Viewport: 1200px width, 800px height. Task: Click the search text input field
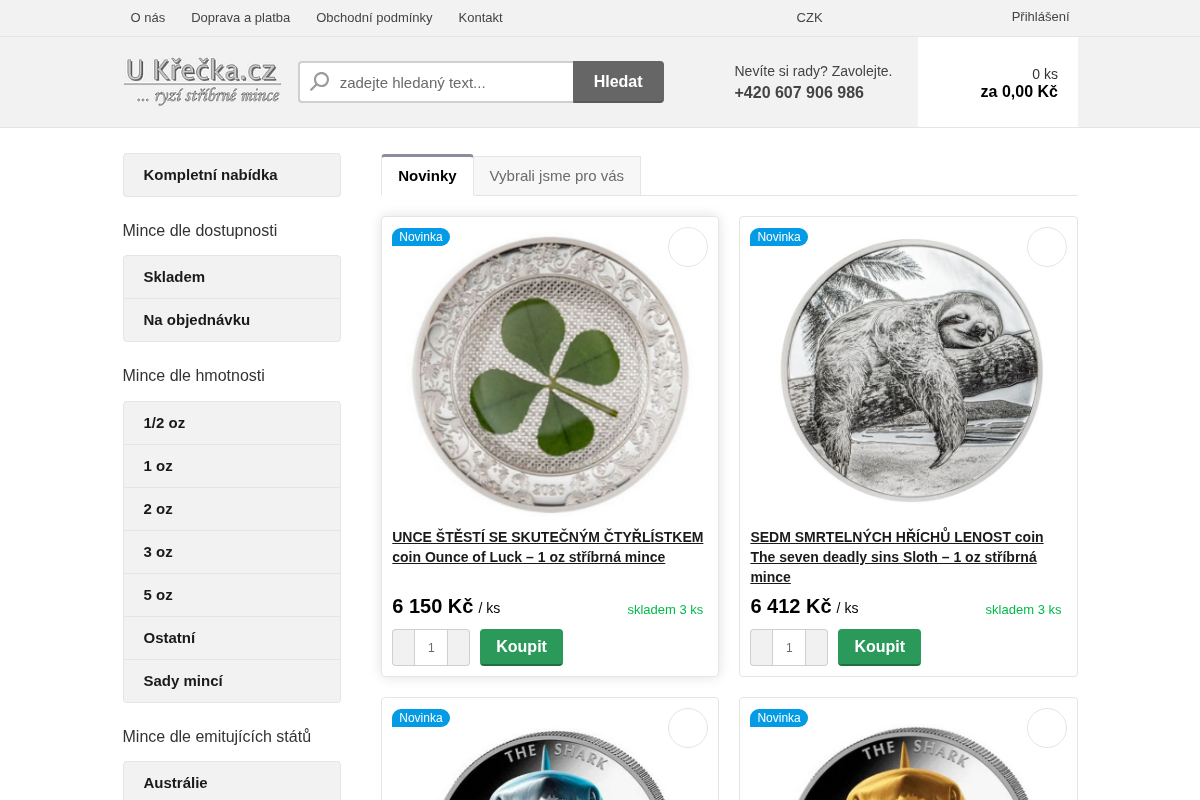coord(453,82)
